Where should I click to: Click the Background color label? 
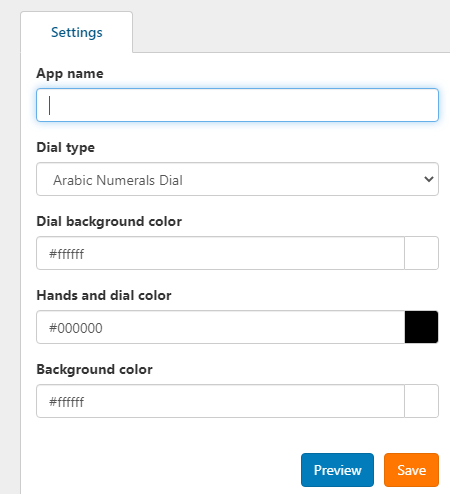(94, 369)
